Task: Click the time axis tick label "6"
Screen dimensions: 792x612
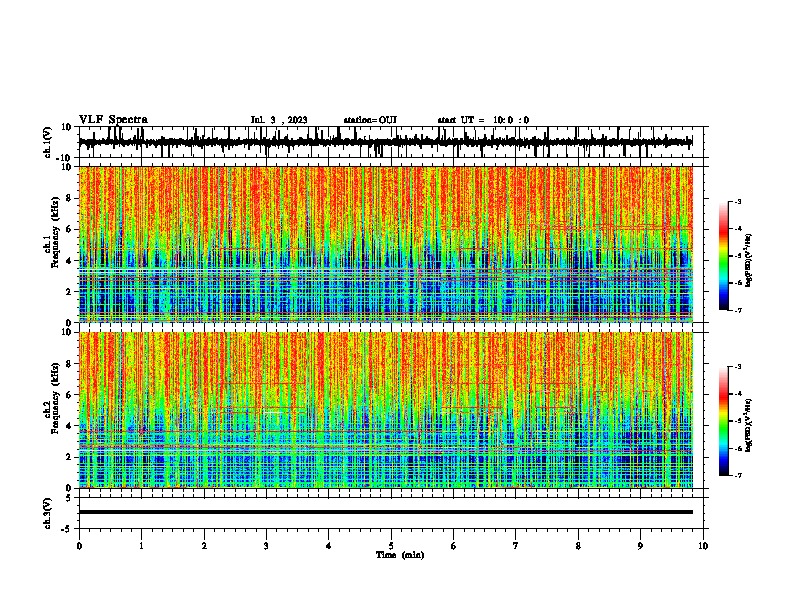Action: click(x=454, y=546)
